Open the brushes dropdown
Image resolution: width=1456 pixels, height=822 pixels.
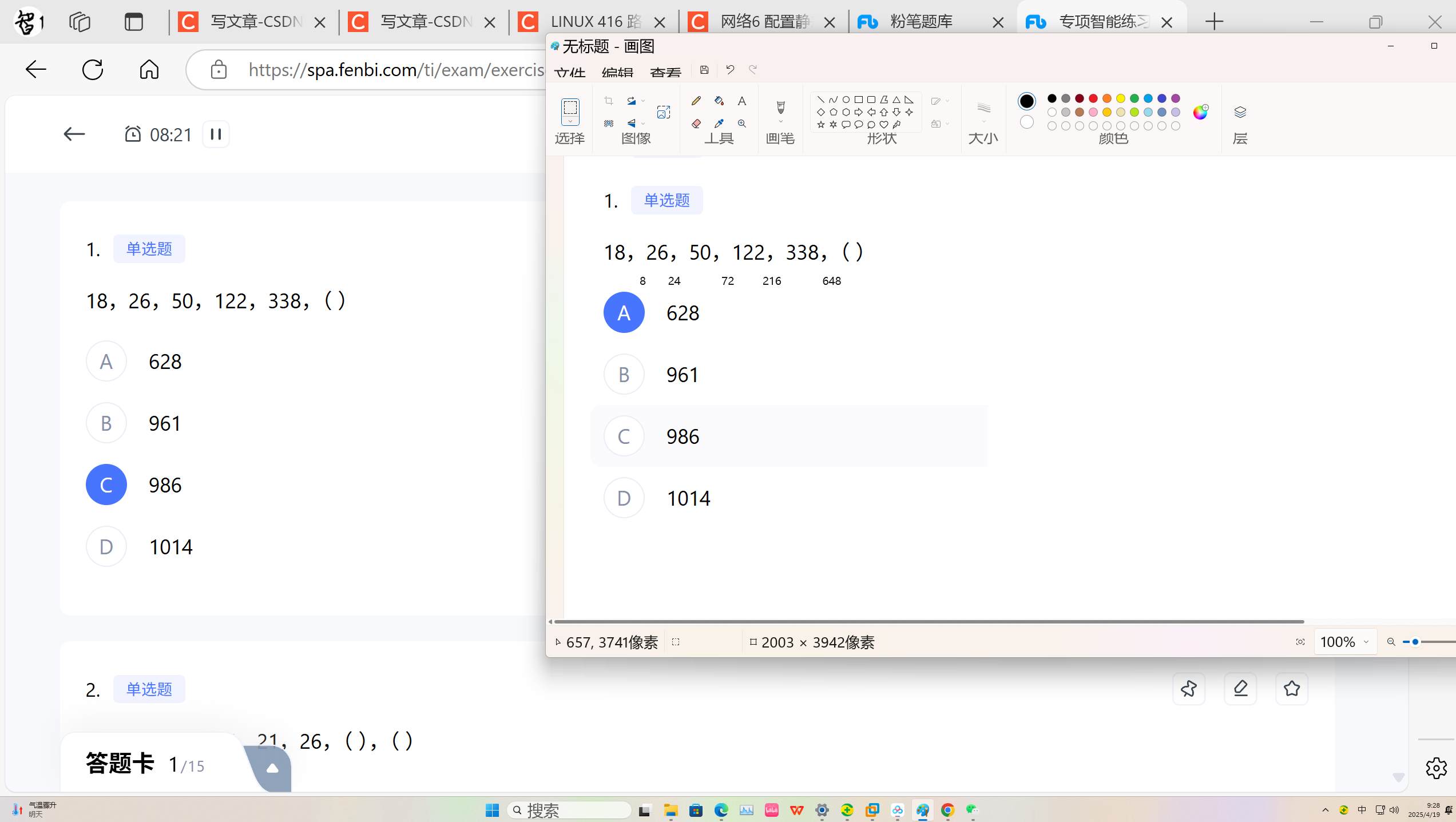780,122
